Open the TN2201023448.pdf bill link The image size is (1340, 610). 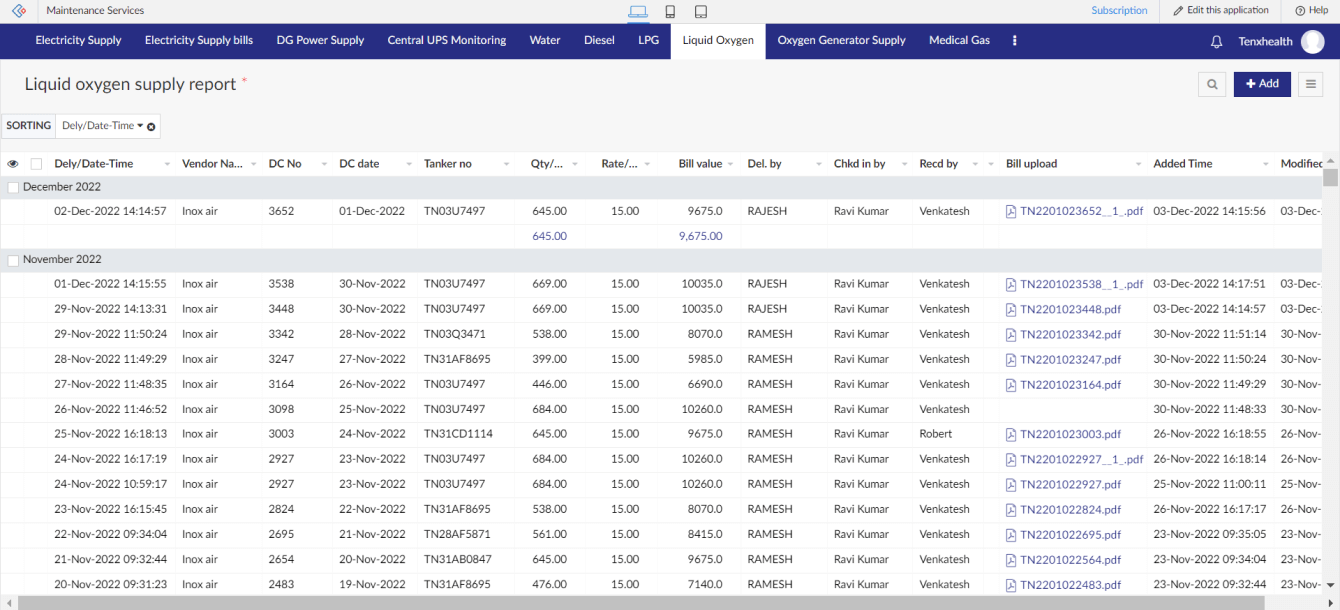1070,309
